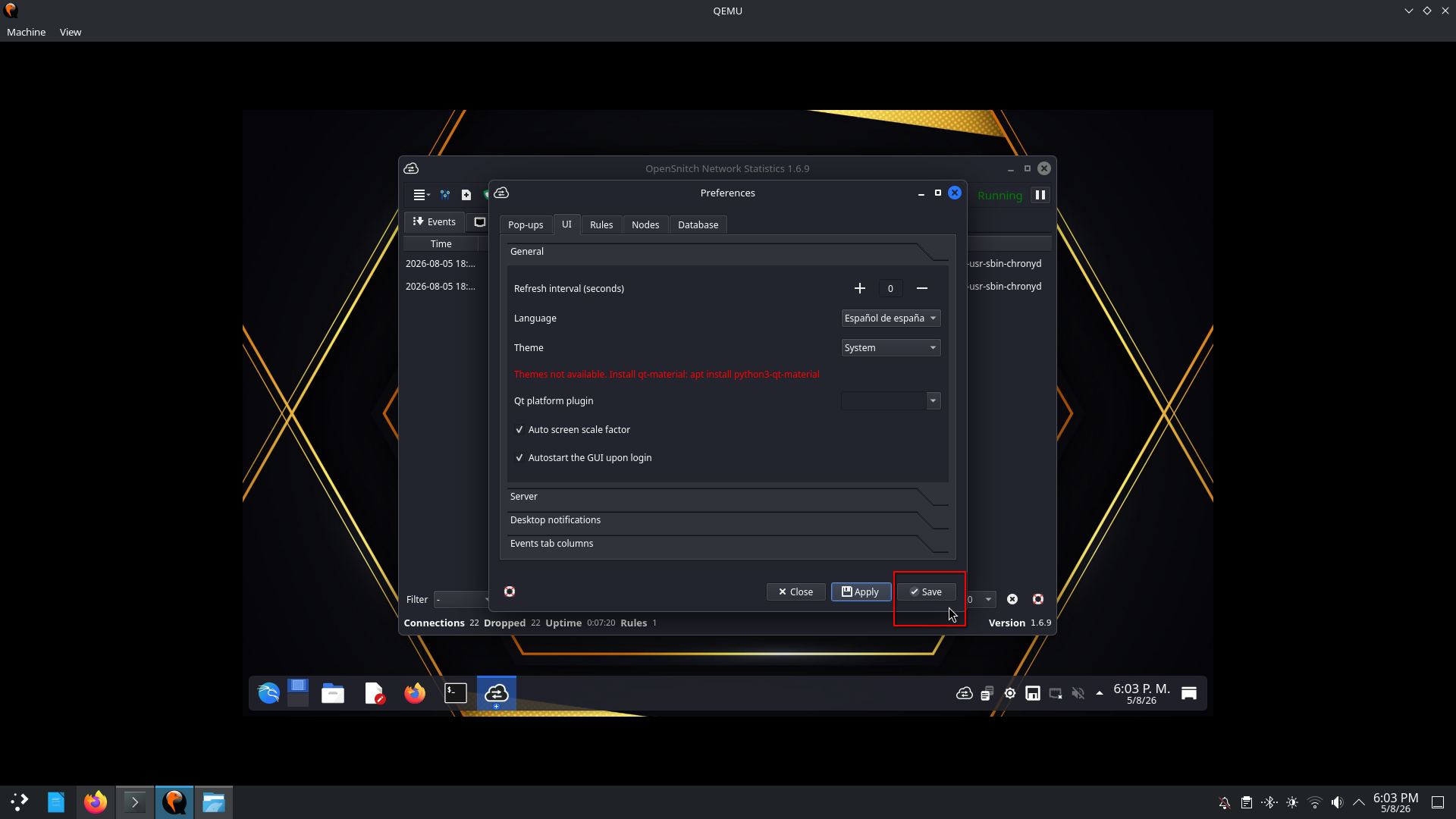Select the Events tab in statistics window

click(435, 221)
